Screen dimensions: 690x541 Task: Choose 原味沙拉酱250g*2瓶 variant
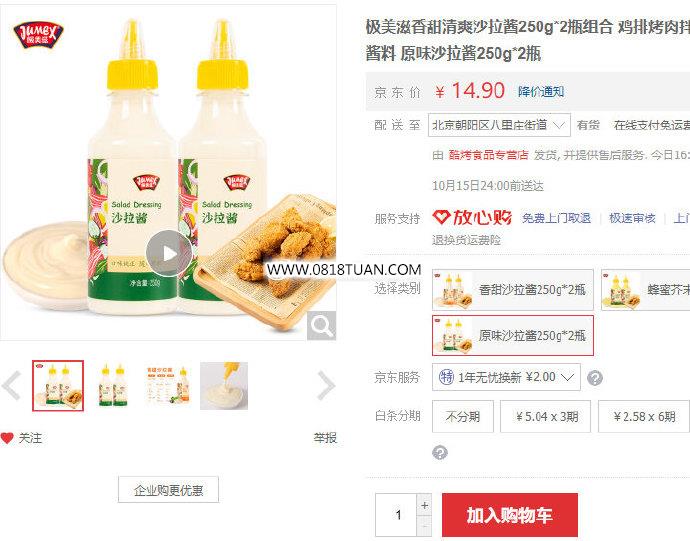(x=513, y=335)
